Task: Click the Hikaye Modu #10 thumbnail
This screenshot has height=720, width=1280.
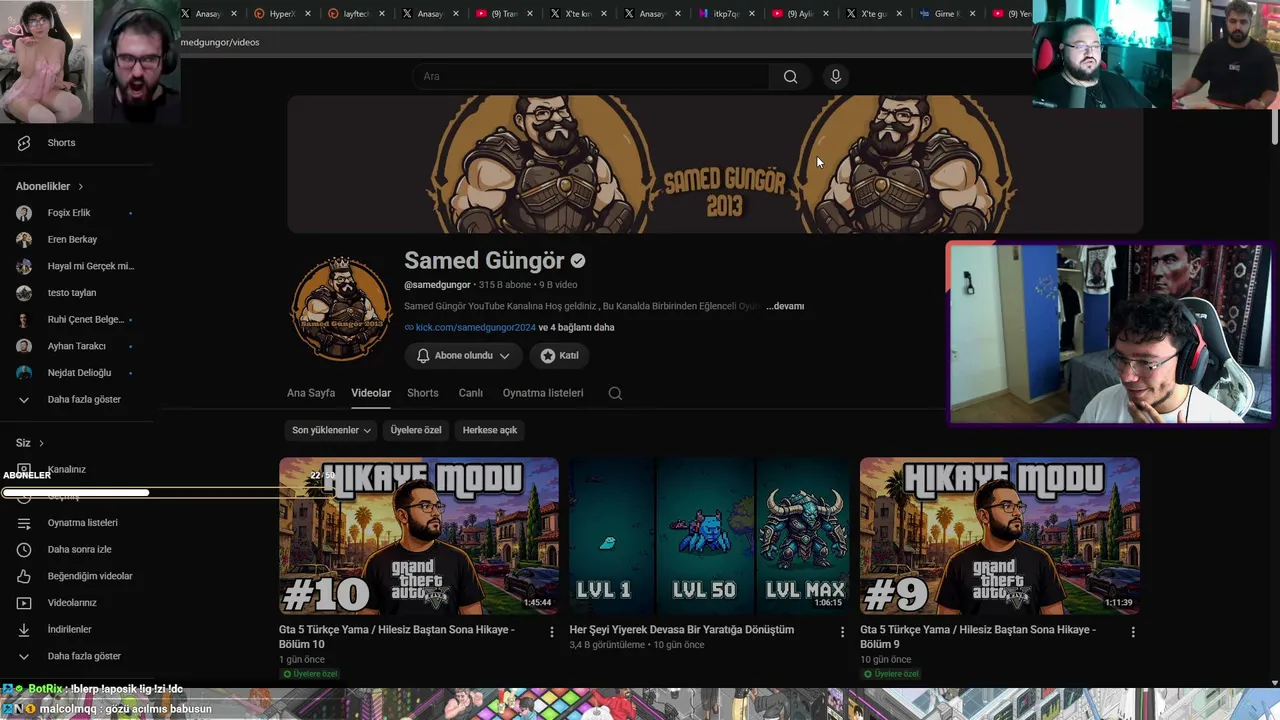Action: pyautogui.click(x=419, y=536)
